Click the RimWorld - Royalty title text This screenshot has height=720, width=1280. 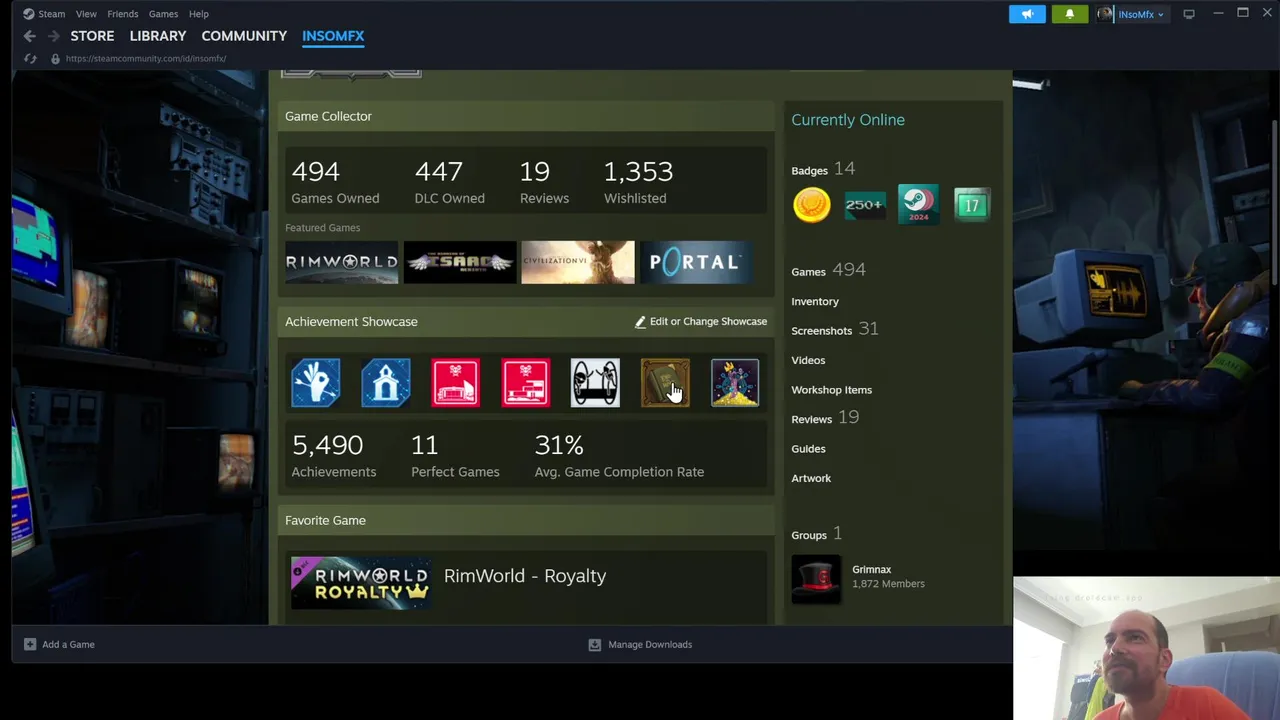[525, 576]
